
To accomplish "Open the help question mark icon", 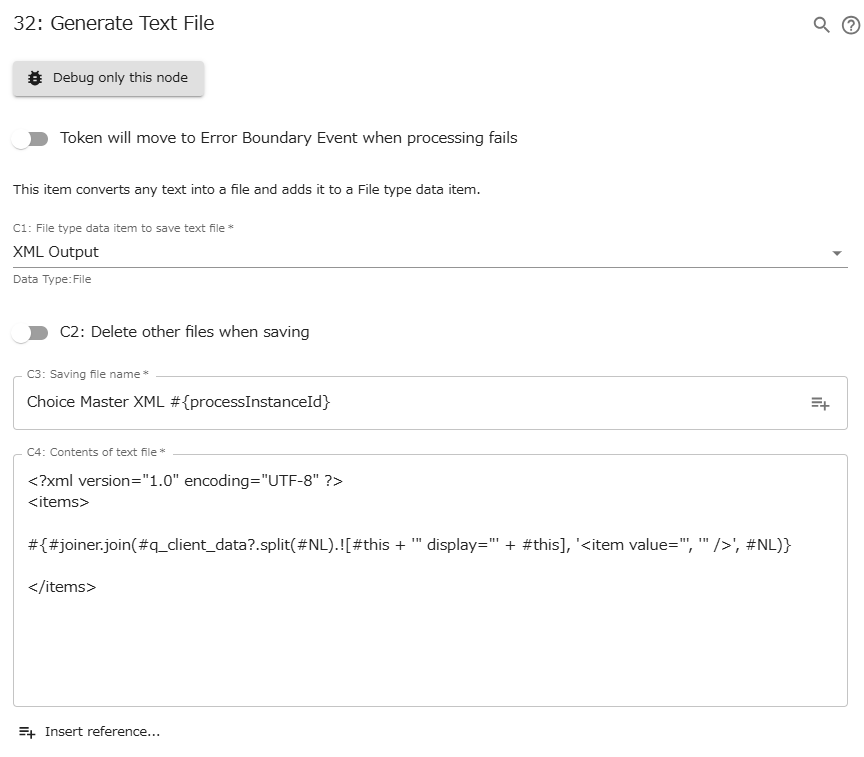I will 850,25.
